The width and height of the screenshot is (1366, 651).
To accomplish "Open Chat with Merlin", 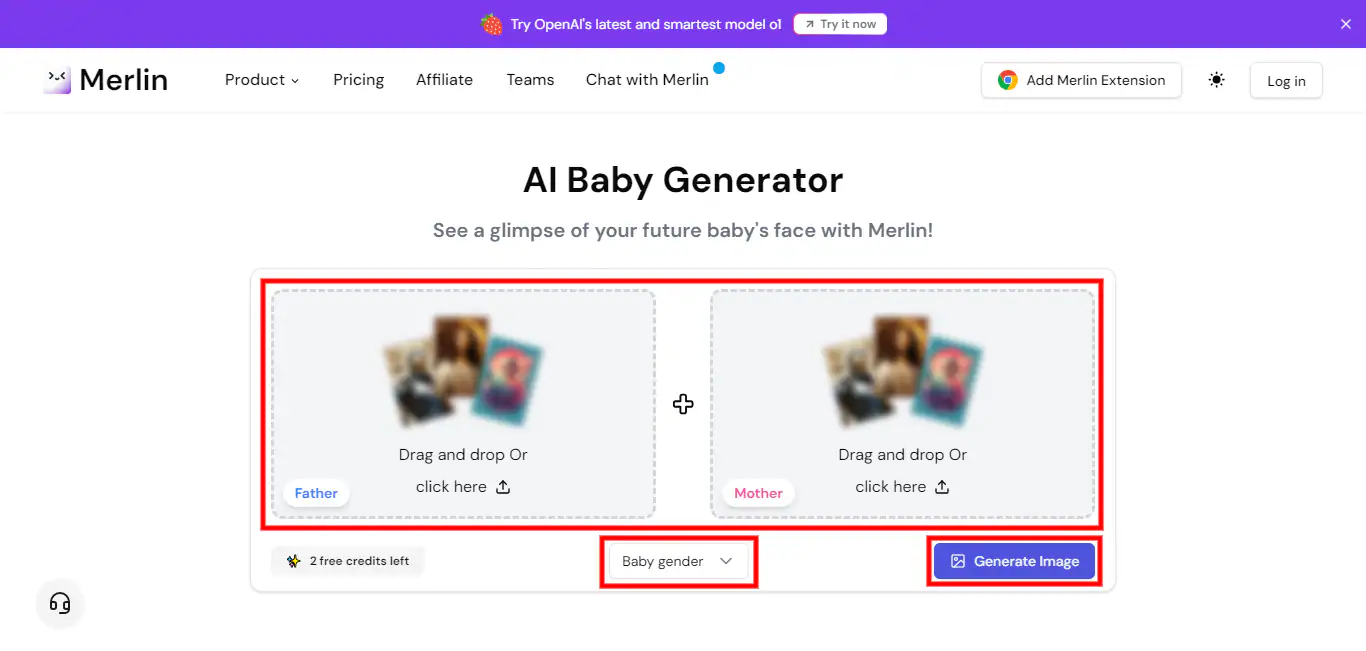I will tap(647, 80).
